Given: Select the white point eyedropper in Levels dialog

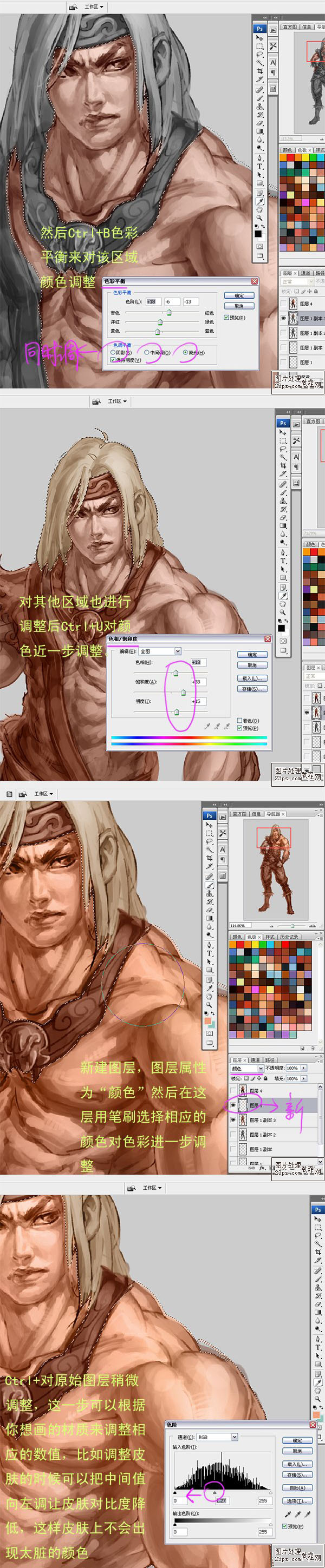Looking at the screenshot, I should pos(307,1513).
